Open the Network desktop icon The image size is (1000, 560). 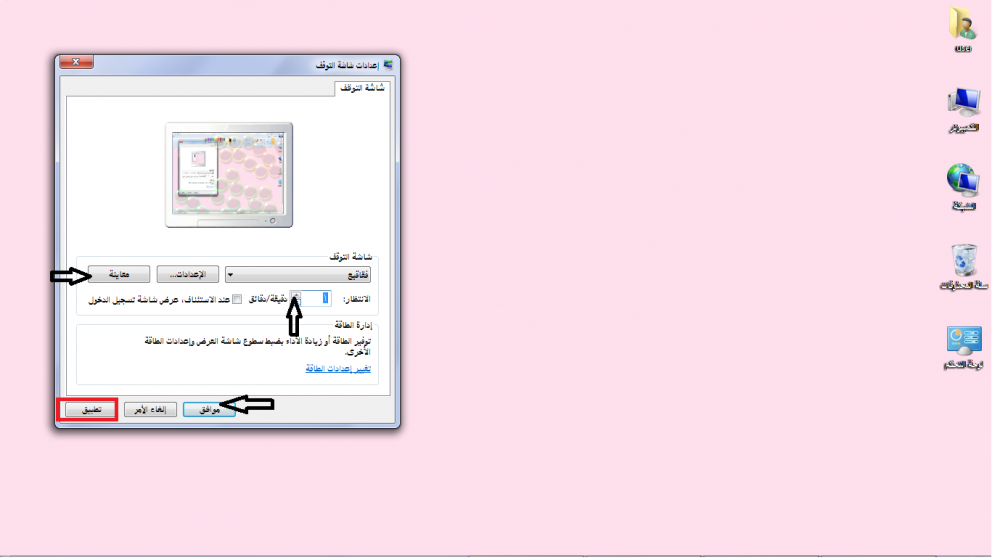tap(963, 185)
